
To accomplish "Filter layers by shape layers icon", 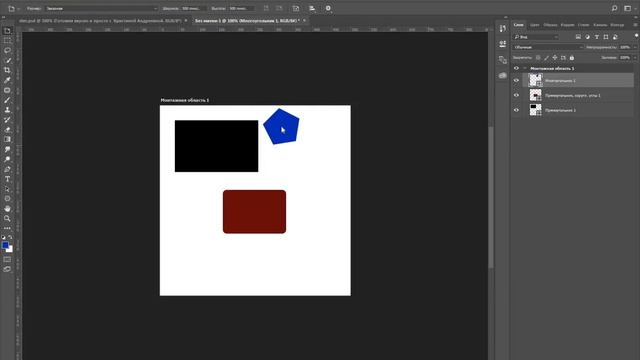I will 606,37.
